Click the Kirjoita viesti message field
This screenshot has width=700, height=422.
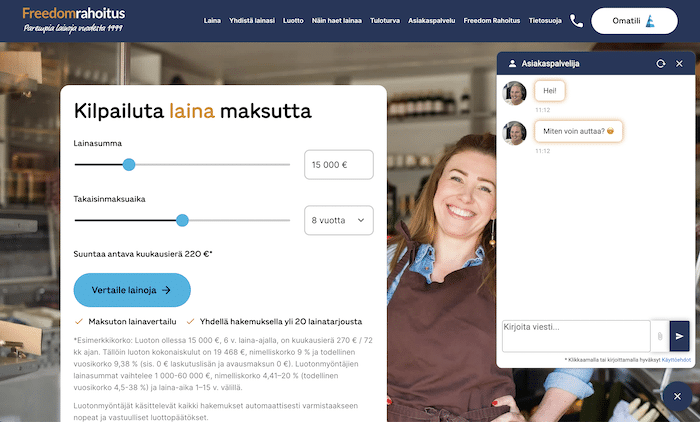click(x=576, y=336)
